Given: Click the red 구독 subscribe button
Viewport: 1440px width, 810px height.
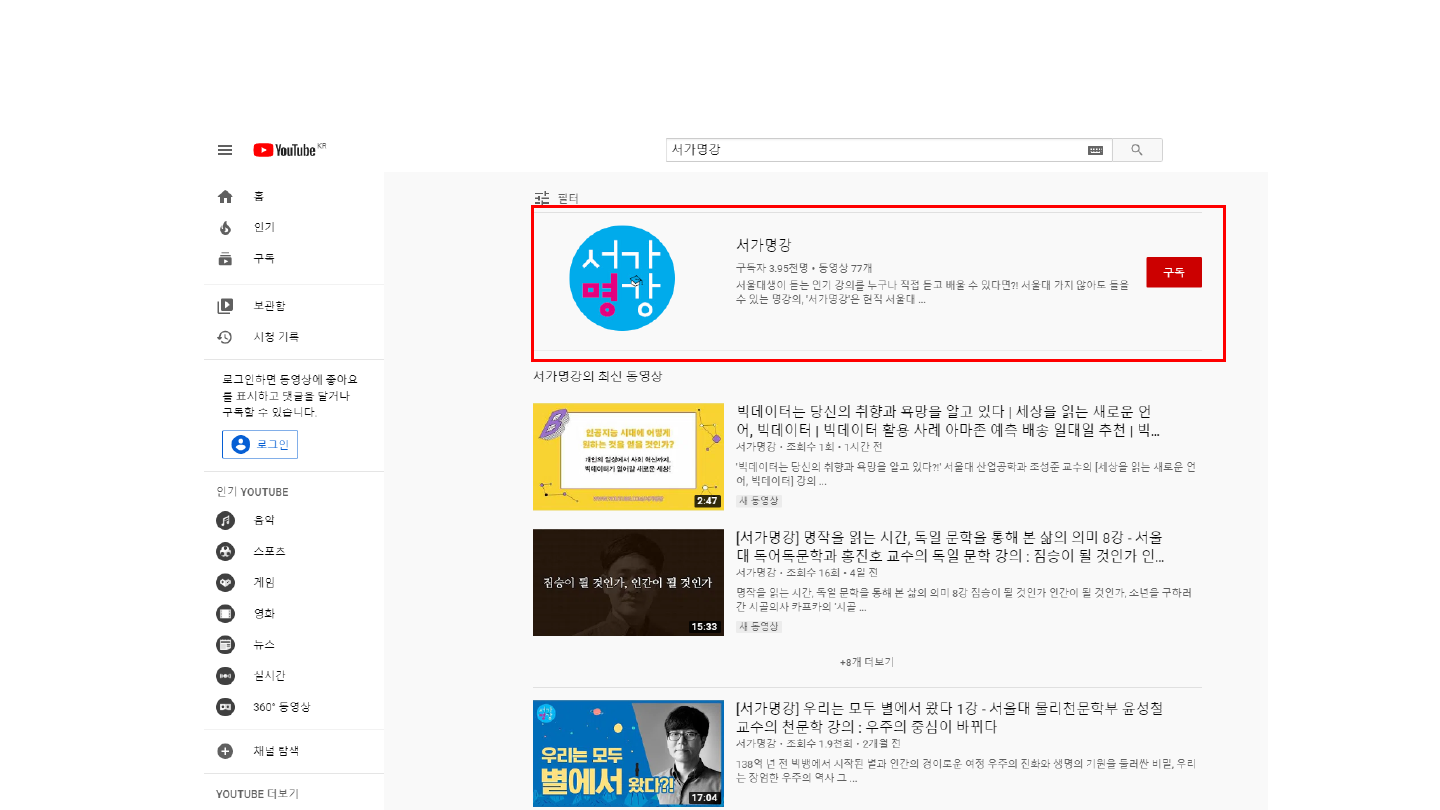Looking at the screenshot, I should pos(1173,272).
